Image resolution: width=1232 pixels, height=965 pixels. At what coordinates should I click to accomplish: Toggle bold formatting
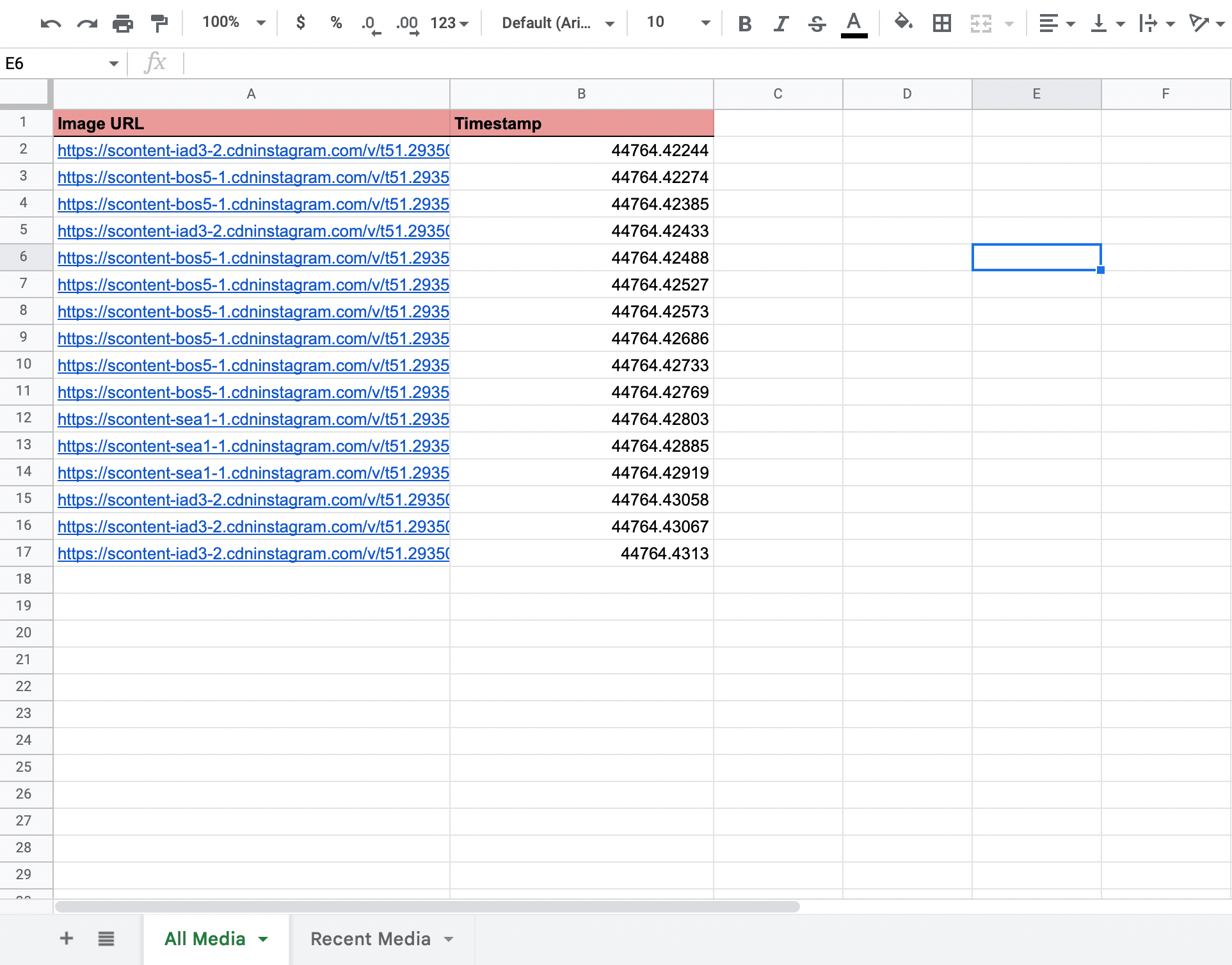[x=744, y=23]
